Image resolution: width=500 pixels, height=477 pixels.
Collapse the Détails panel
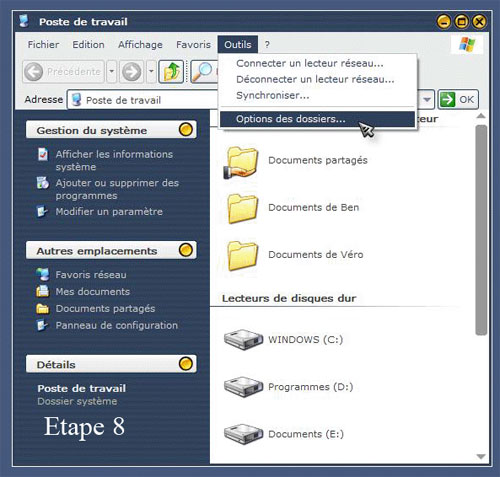click(186, 364)
